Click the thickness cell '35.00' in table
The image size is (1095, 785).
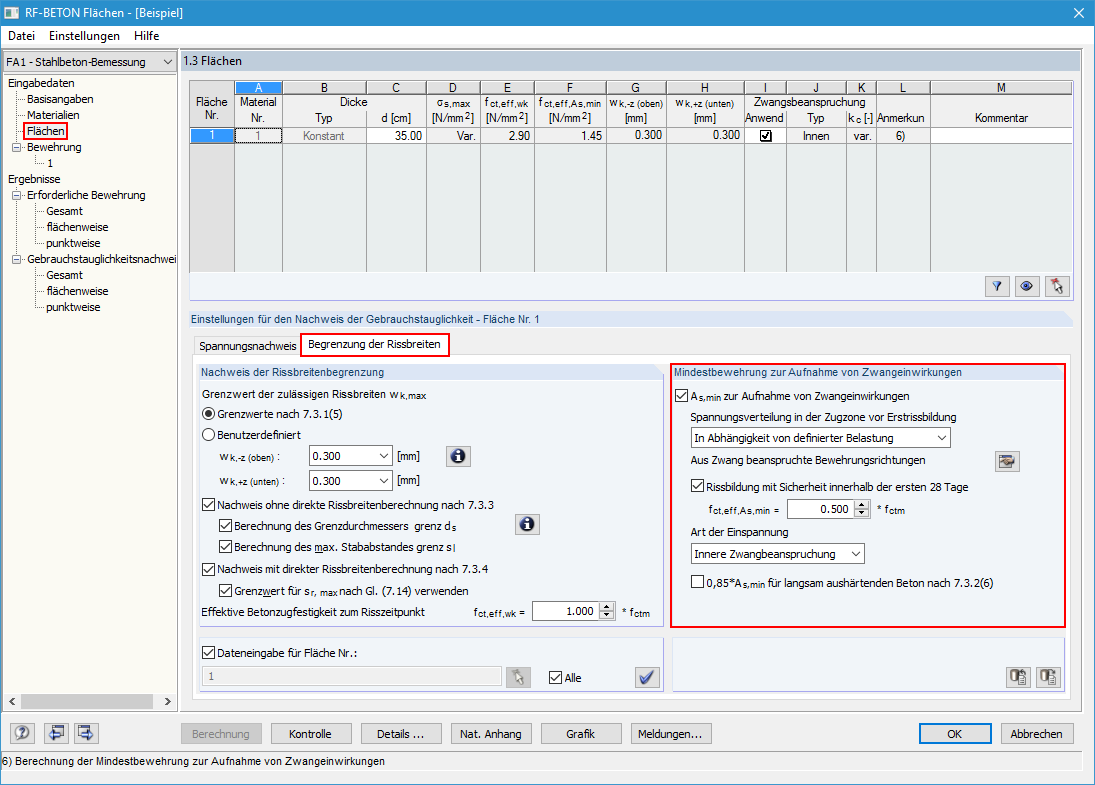coord(396,135)
